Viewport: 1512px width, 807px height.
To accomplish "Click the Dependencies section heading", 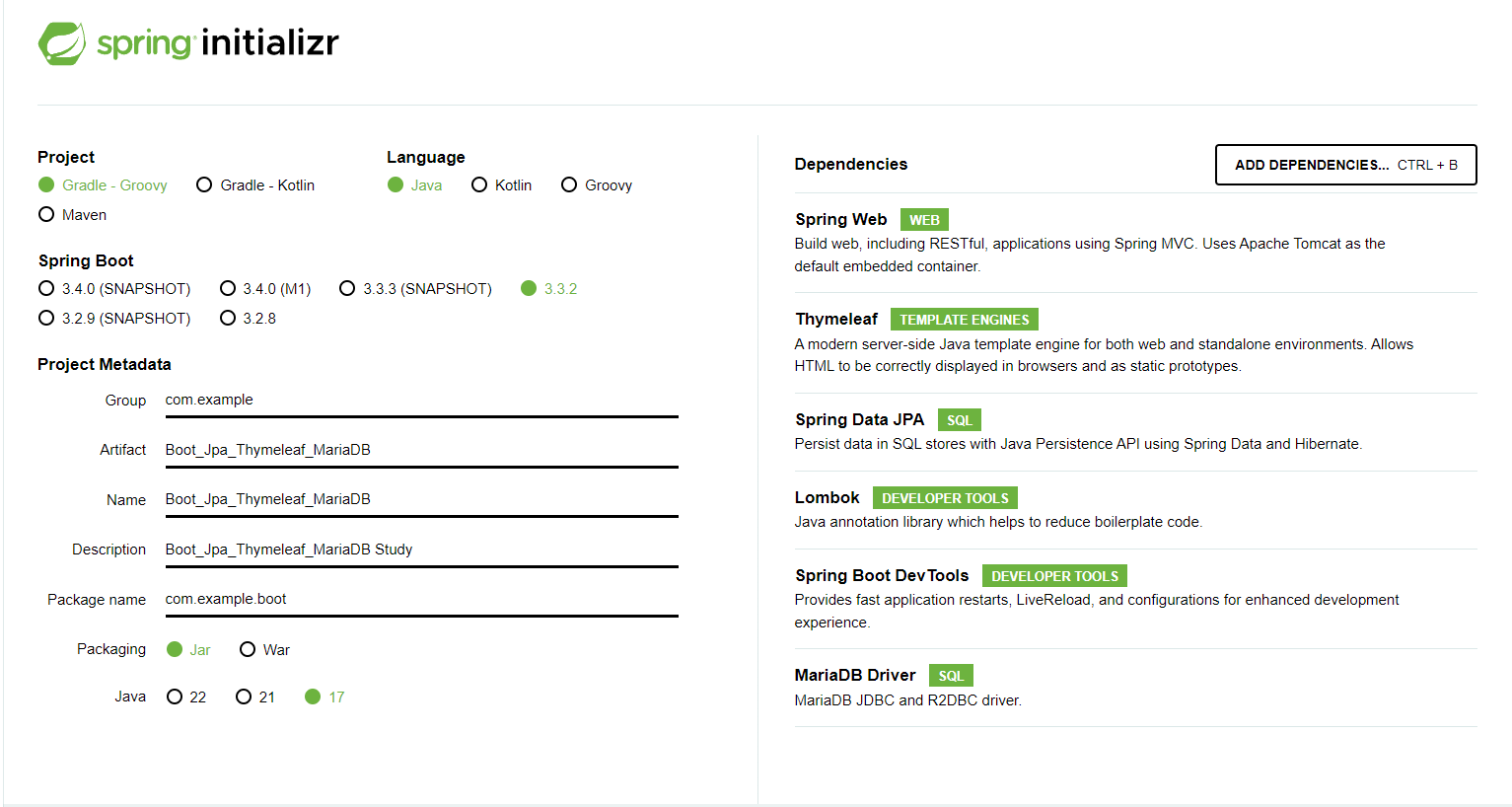I will [851, 164].
